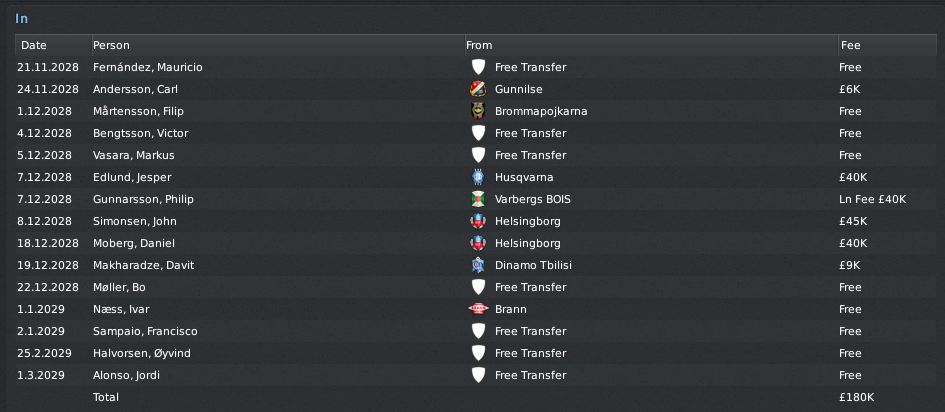This screenshot has width=945, height=412.
Task: Open the Varbergs BOIS club link
Action: tap(533, 199)
